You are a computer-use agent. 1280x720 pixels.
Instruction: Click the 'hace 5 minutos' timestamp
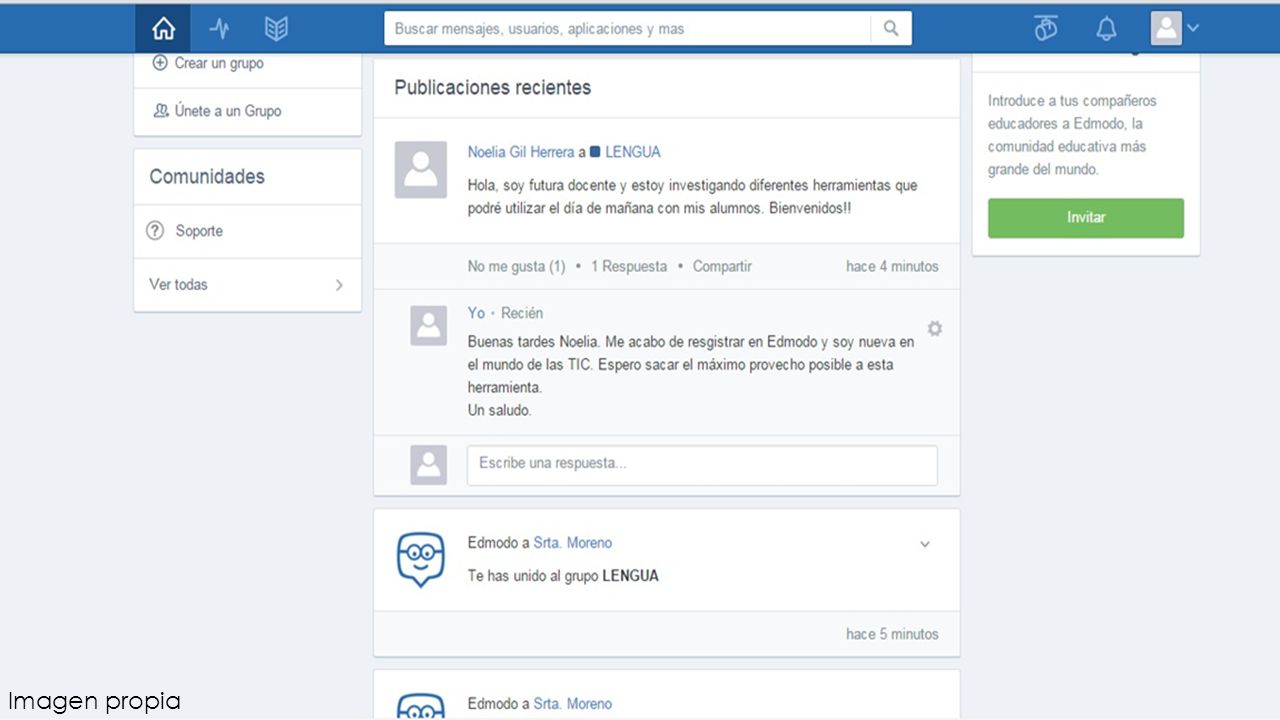(892, 634)
